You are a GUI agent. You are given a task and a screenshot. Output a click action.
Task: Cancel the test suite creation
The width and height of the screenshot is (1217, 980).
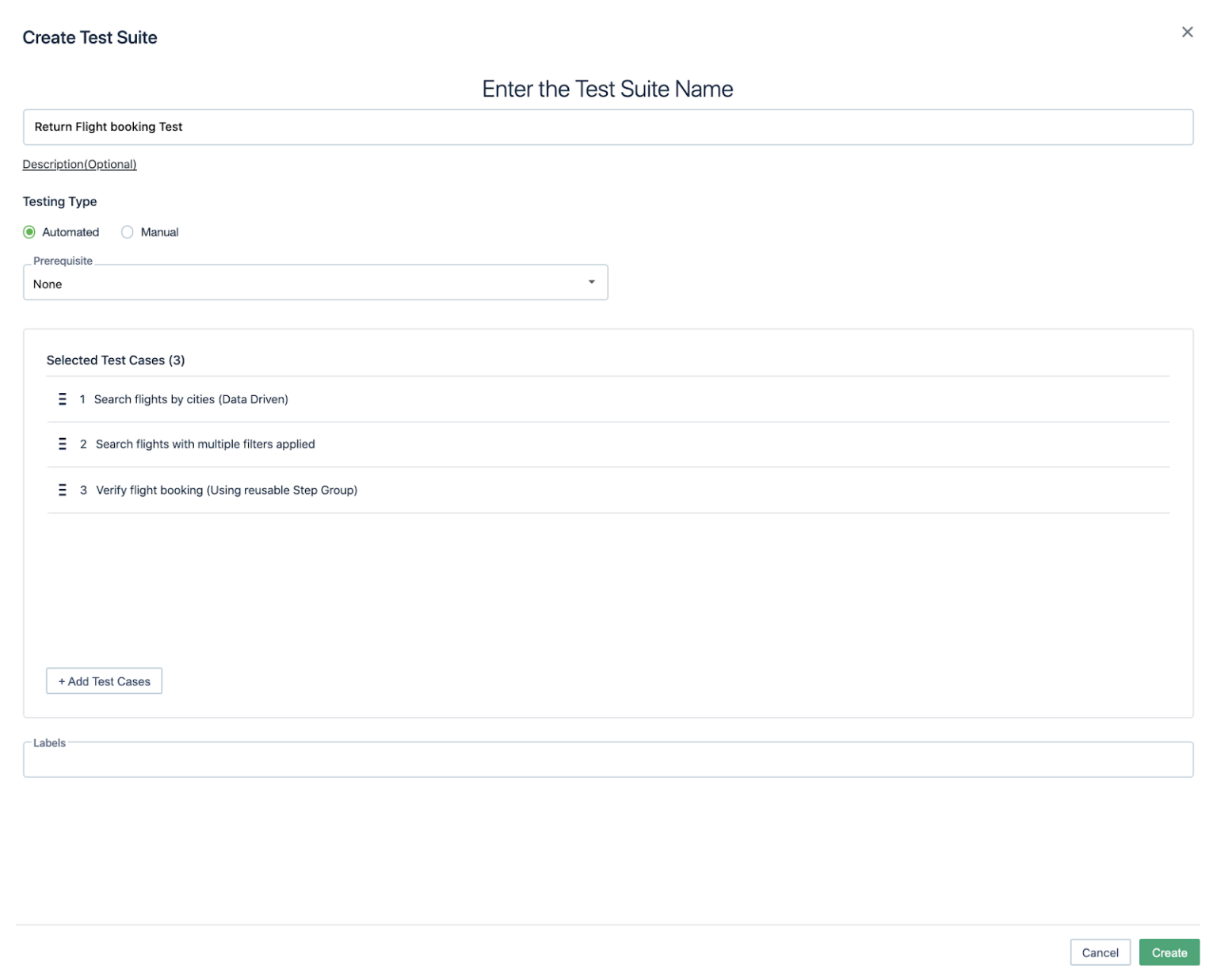point(1100,952)
